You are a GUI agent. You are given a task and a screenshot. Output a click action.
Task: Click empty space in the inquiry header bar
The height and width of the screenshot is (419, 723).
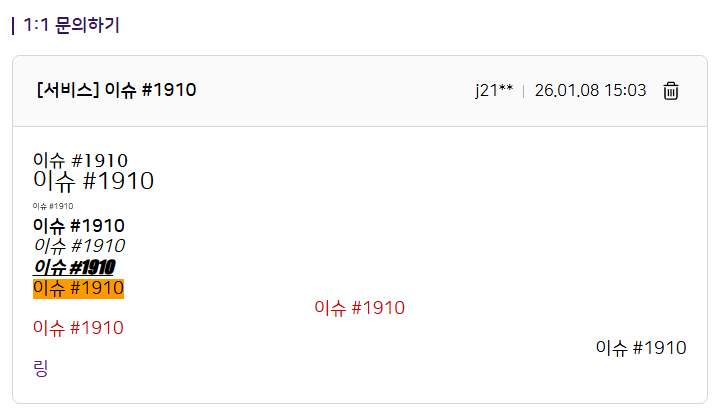pyautogui.click(x=330, y=91)
